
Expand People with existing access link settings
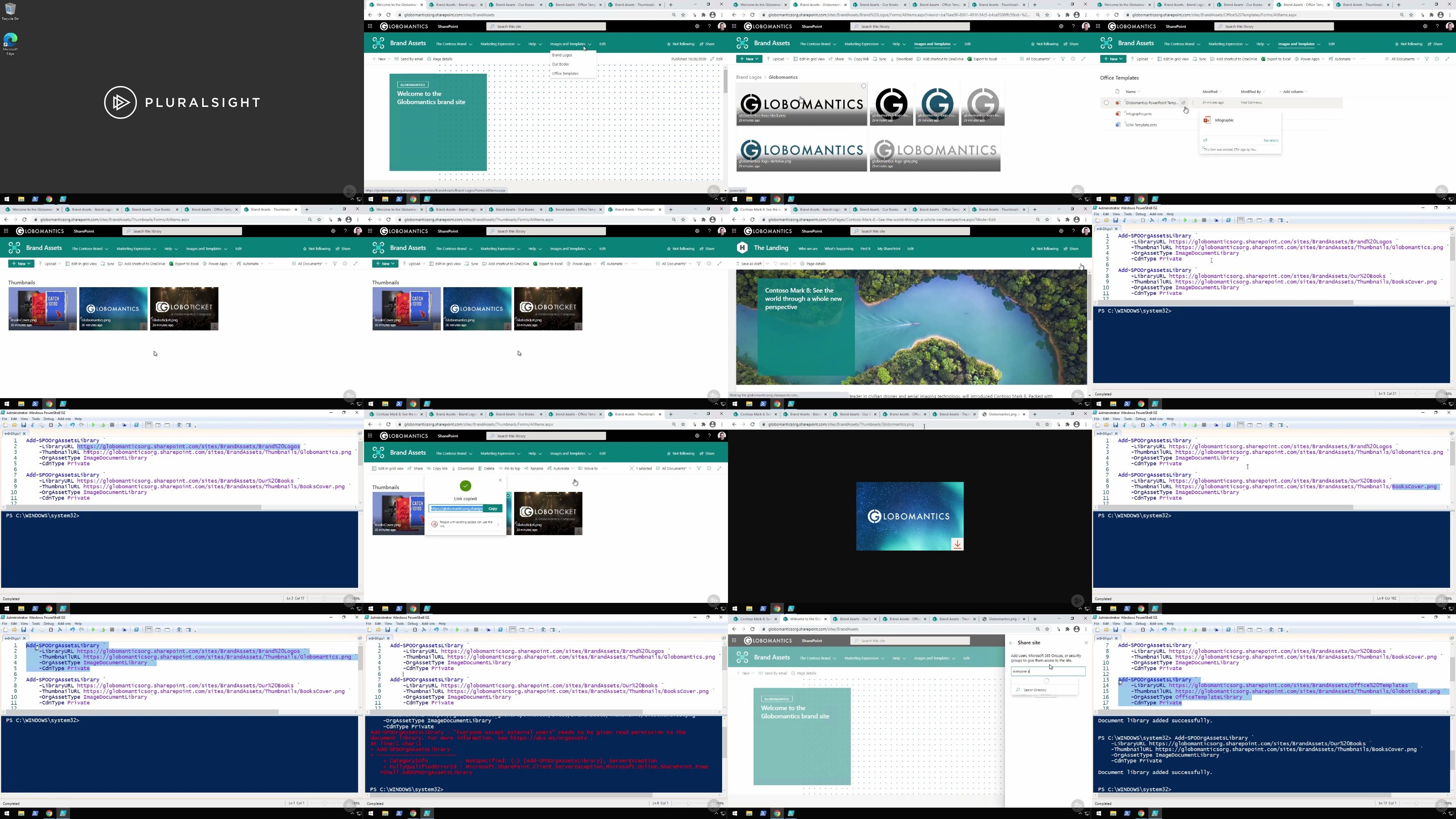tap(466, 524)
